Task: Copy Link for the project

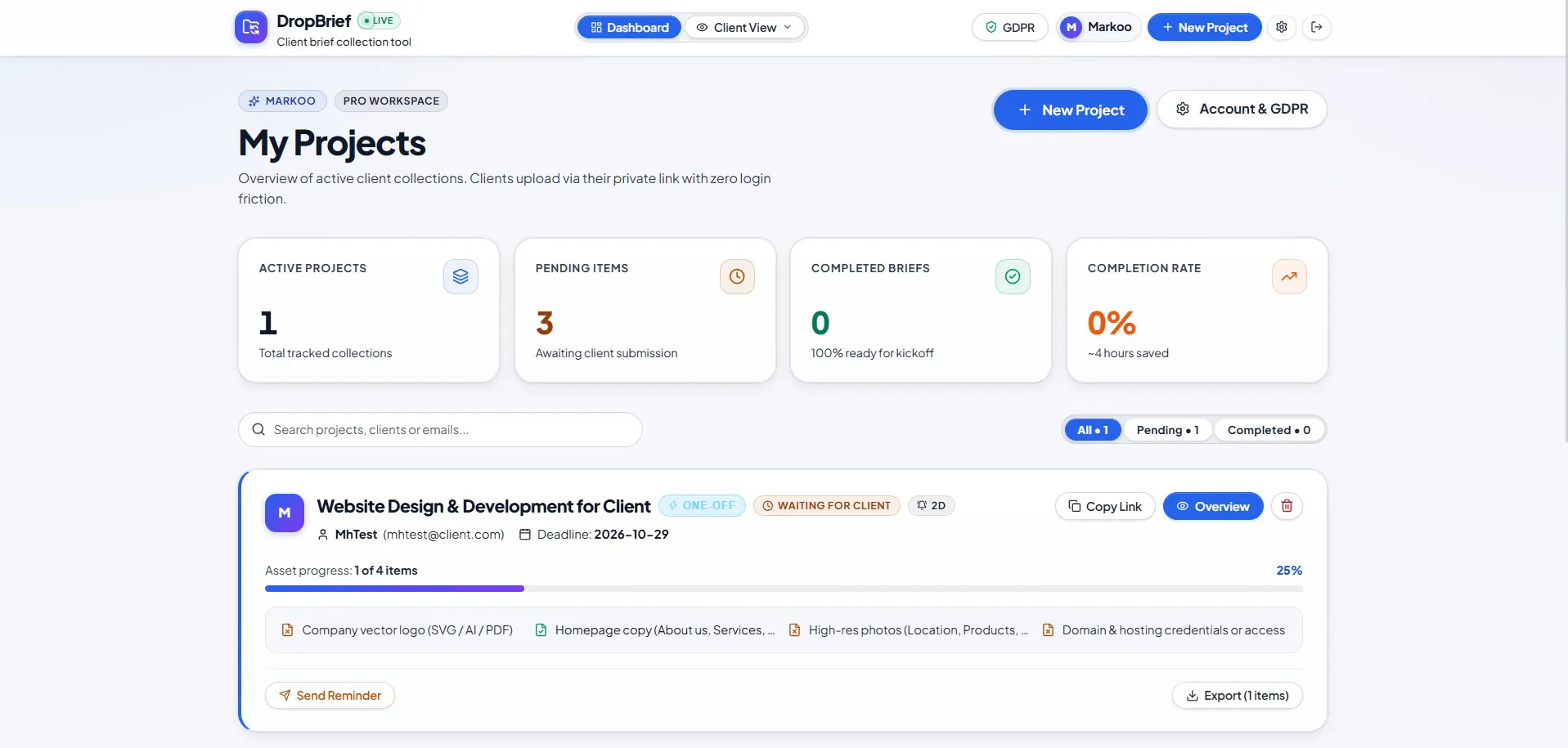Action: point(1104,506)
